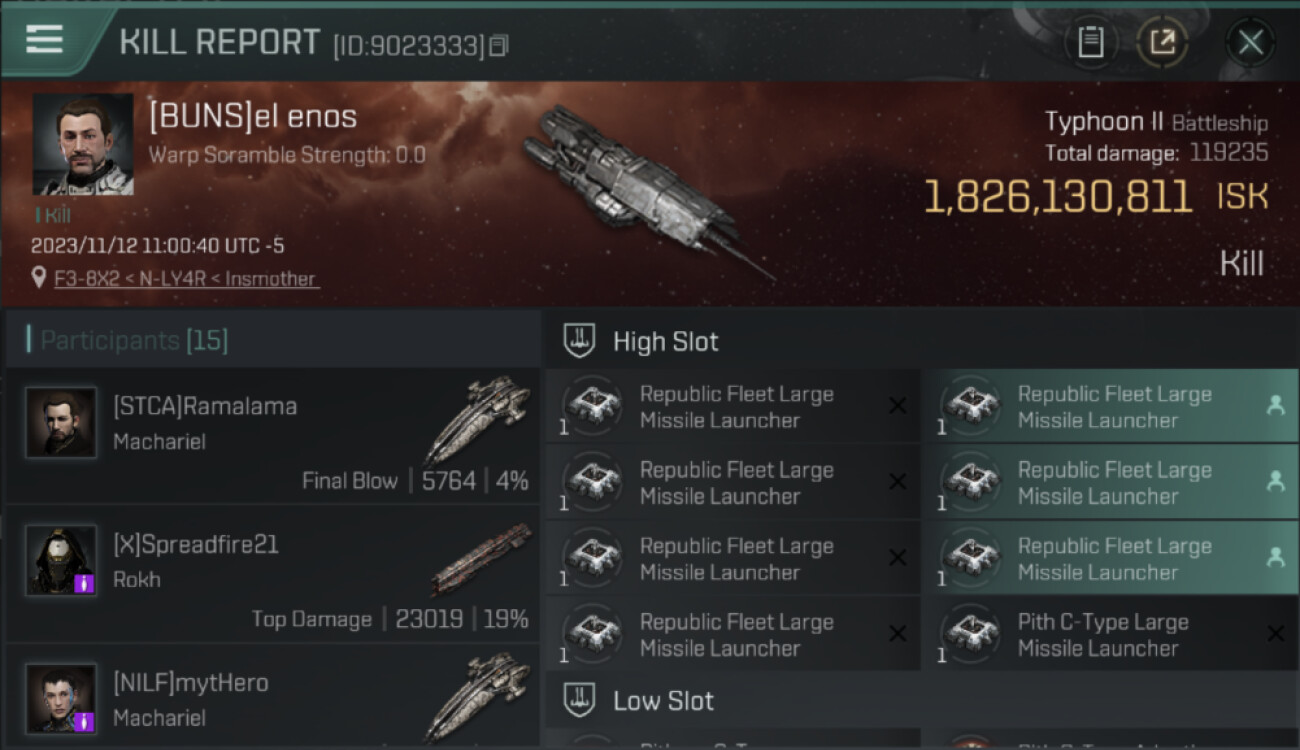
Task: View el enos pilot portrait
Action: pos(83,144)
